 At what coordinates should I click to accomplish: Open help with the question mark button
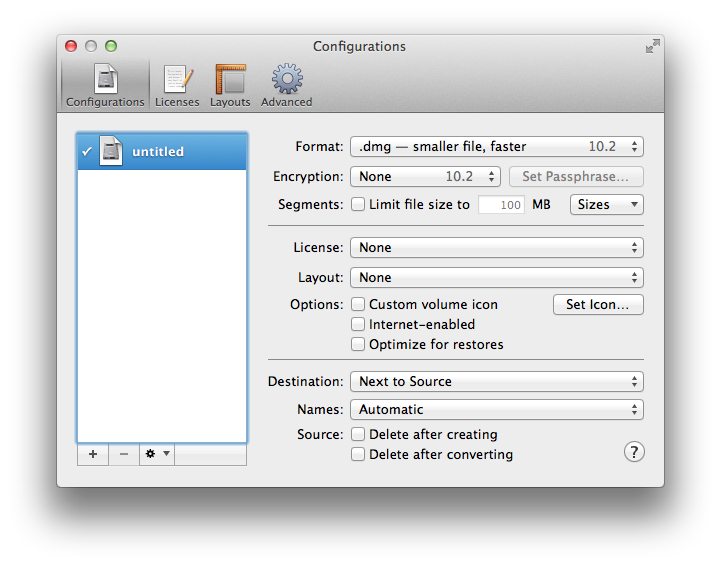point(634,452)
